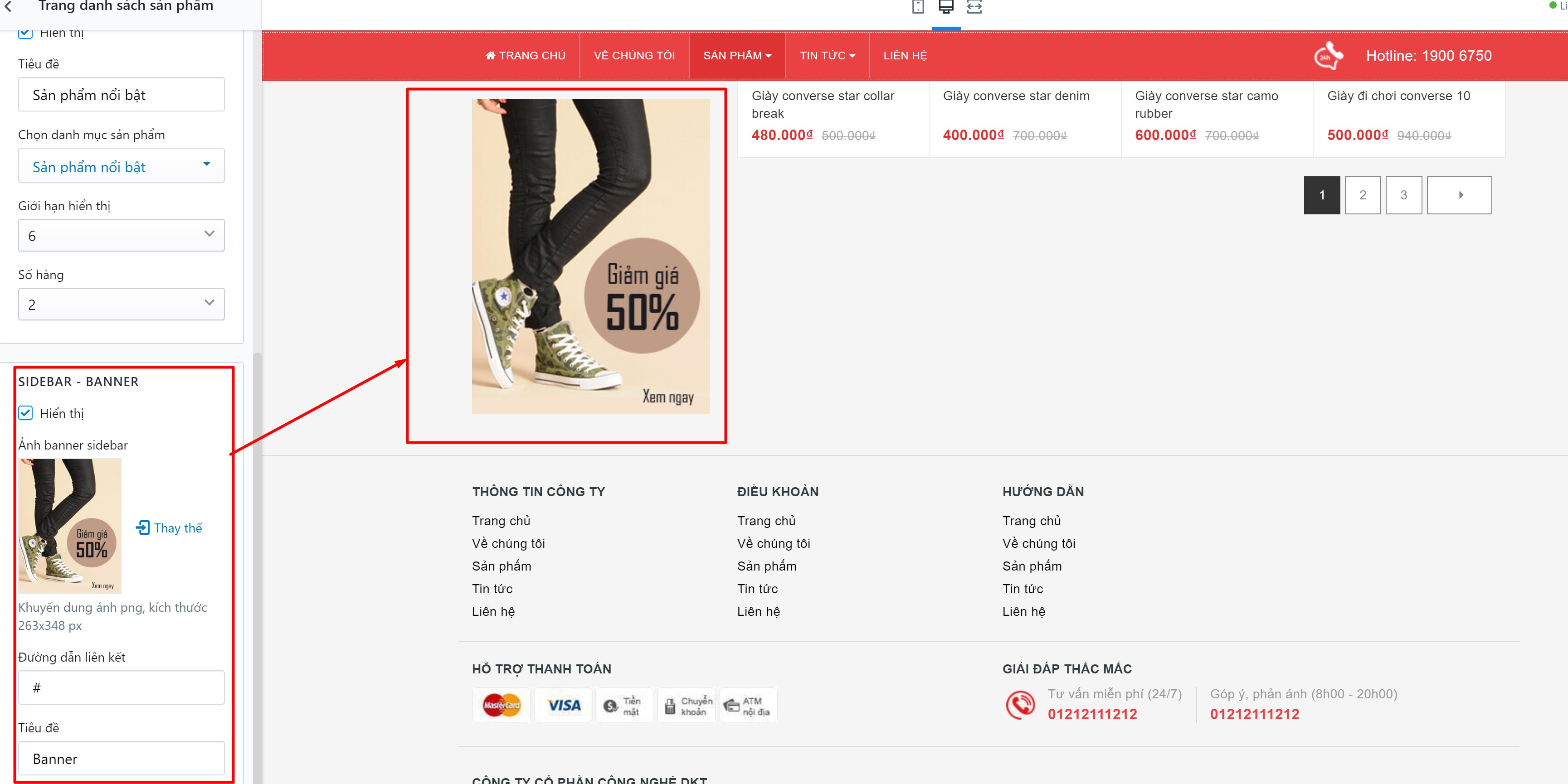This screenshot has width=1568, height=784.
Task: Open product Giày converse star camo rubber
Action: pyautogui.click(x=1207, y=105)
